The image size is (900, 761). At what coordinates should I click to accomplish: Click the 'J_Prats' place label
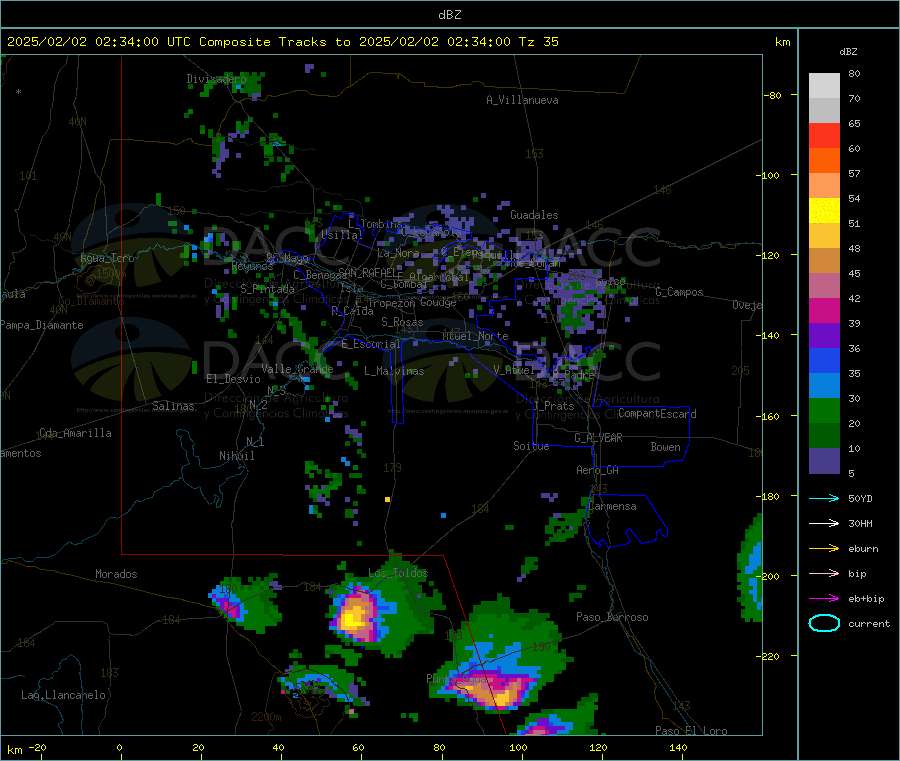pos(553,406)
